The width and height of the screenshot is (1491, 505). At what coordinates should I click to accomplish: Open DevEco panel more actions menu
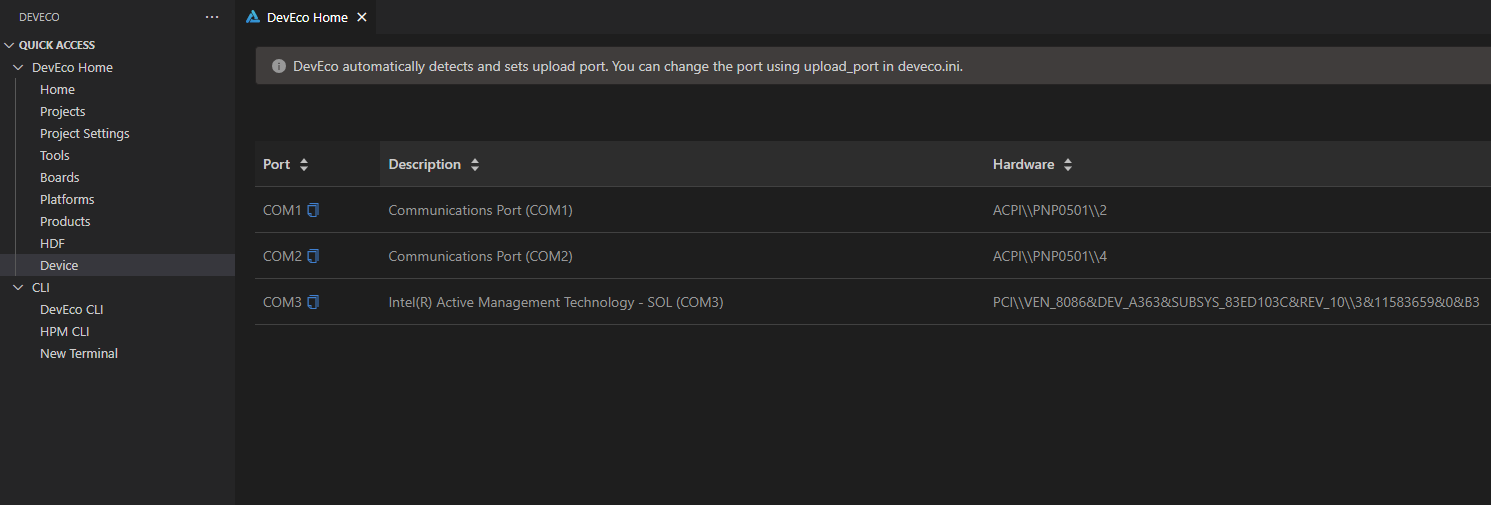coord(211,17)
